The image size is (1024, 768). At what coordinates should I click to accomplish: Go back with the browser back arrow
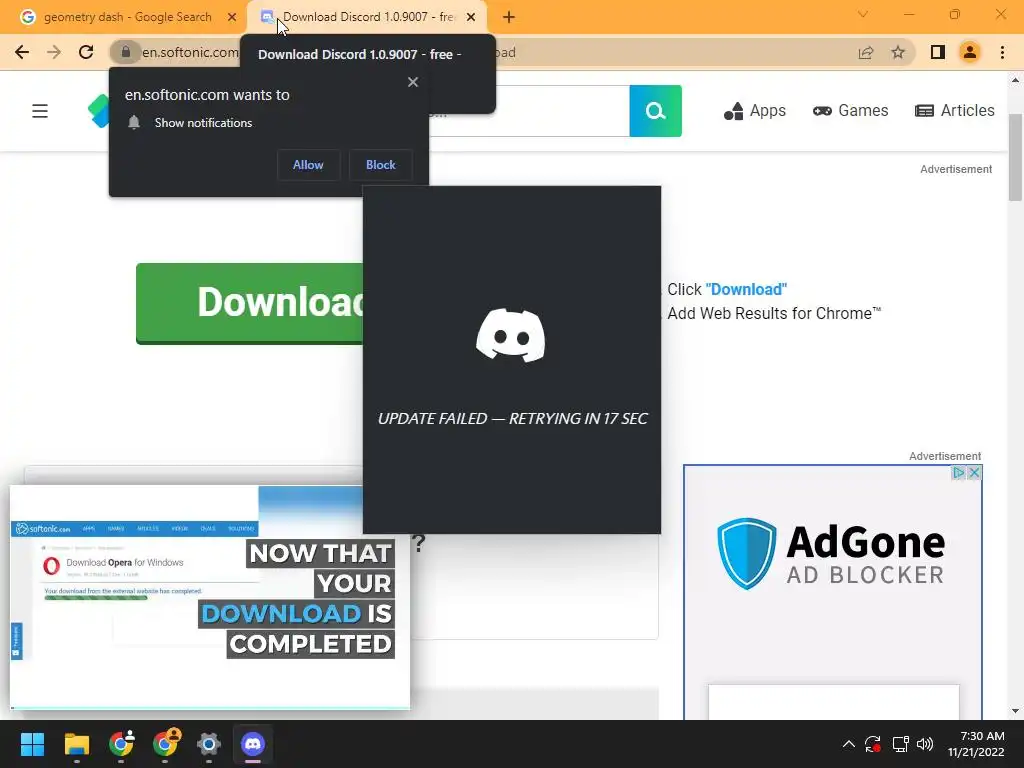pyautogui.click(x=22, y=52)
